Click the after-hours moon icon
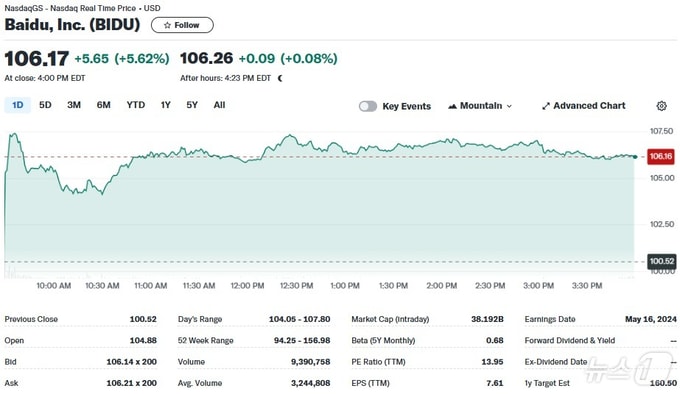The height and width of the screenshot is (394, 680). pos(280,78)
